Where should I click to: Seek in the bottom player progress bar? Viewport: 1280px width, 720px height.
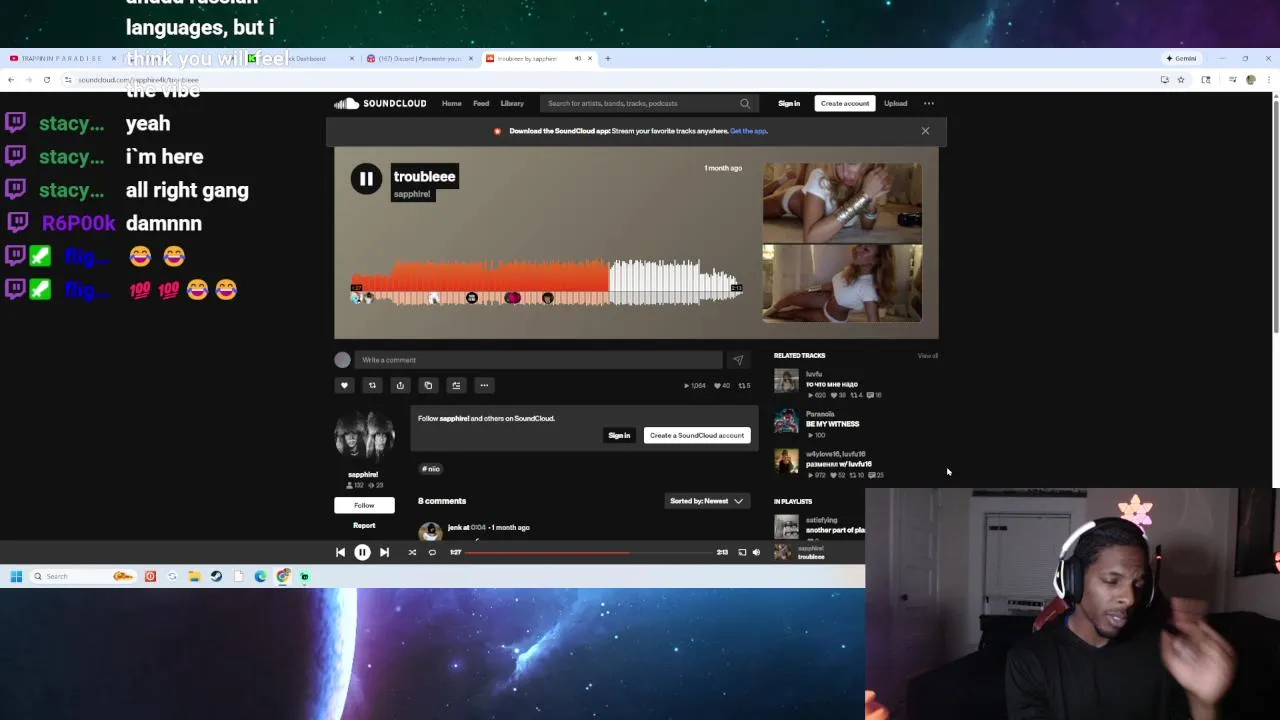(x=590, y=552)
